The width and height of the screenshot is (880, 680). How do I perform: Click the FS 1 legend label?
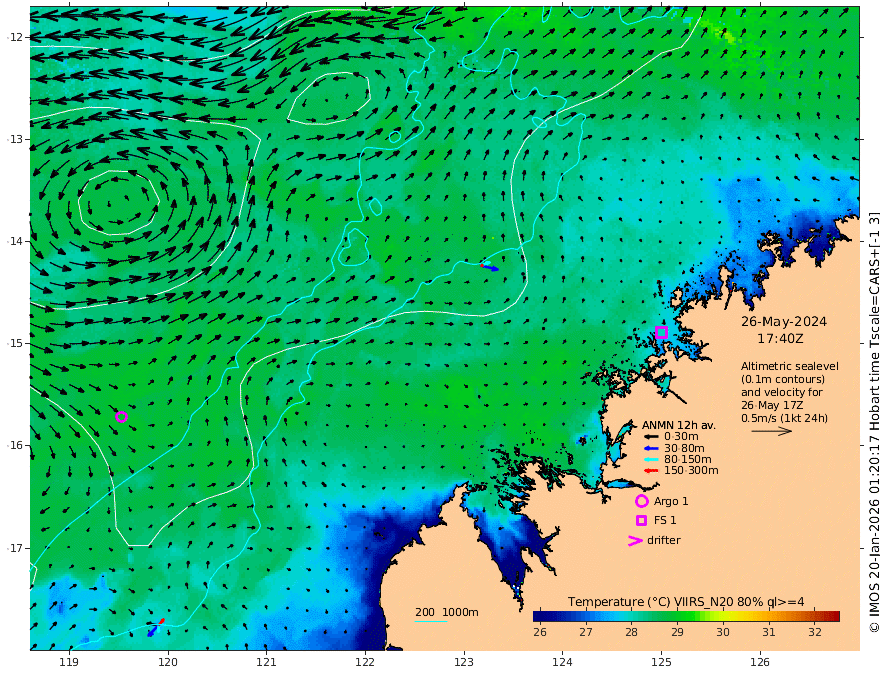[665, 521]
